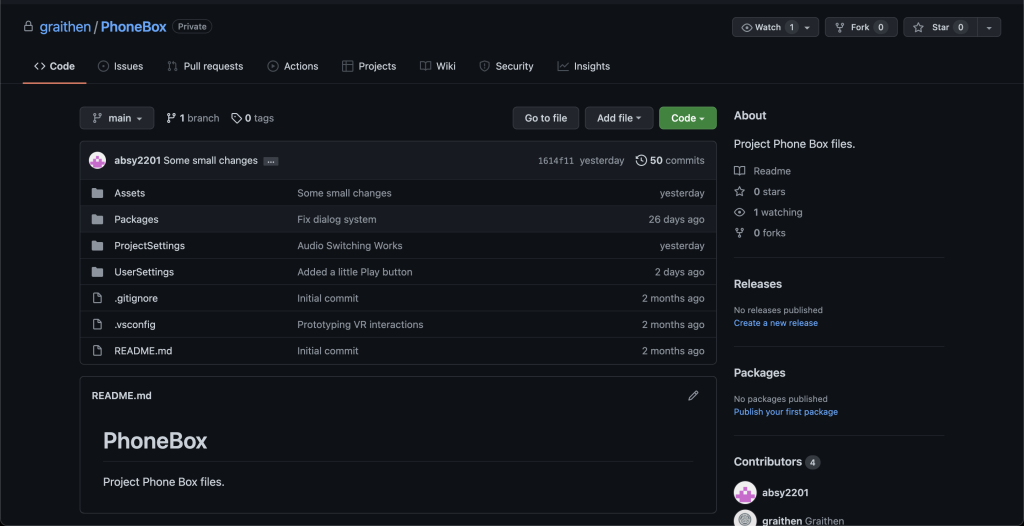This screenshot has height=526, width=1024.
Task: Click the .vsconfig file icon
Action: [97, 325]
